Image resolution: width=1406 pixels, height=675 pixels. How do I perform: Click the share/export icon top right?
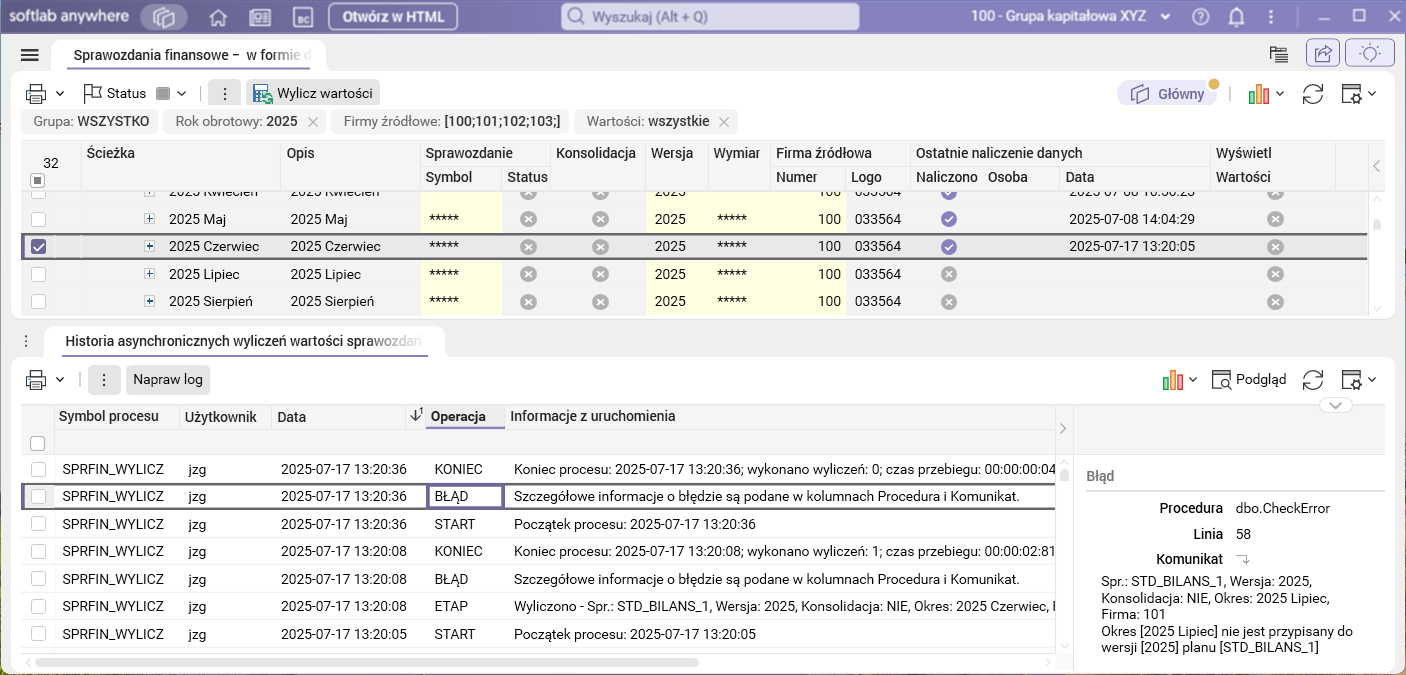click(x=1323, y=54)
